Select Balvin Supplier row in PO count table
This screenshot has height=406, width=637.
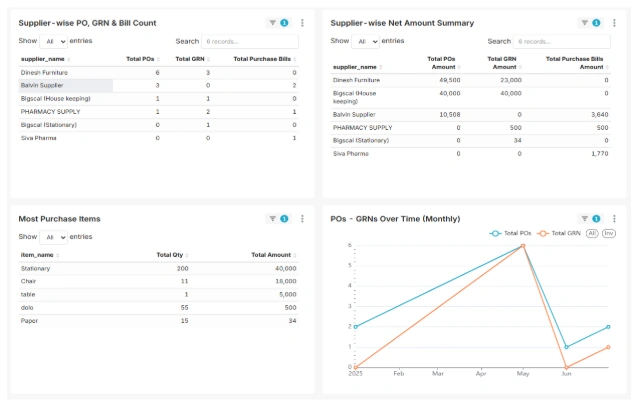[x=62, y=86]
